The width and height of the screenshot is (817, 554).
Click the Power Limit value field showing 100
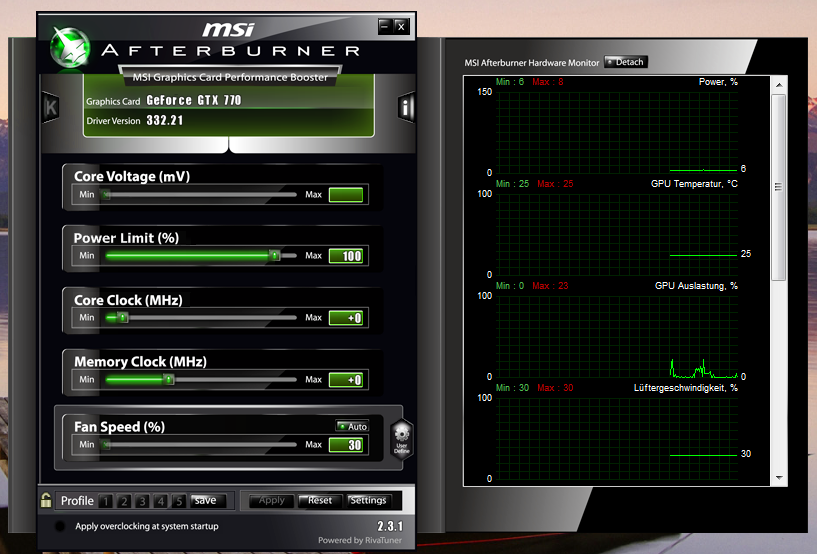pyautogui.click(x=346, y=256)
